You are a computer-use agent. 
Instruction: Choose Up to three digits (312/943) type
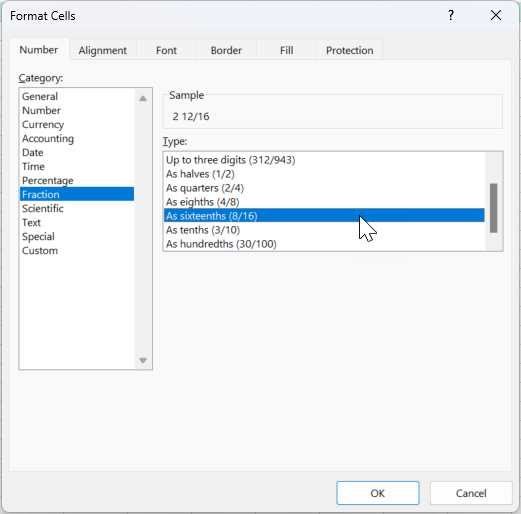[324, 160]
